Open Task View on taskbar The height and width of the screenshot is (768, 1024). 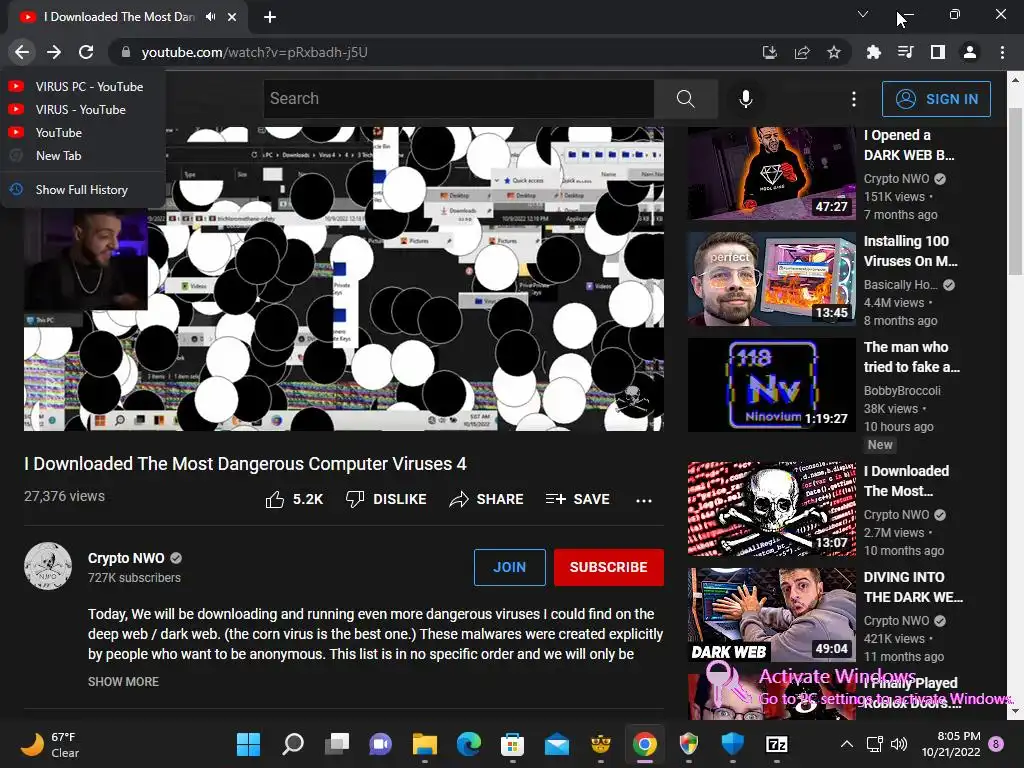337,744
